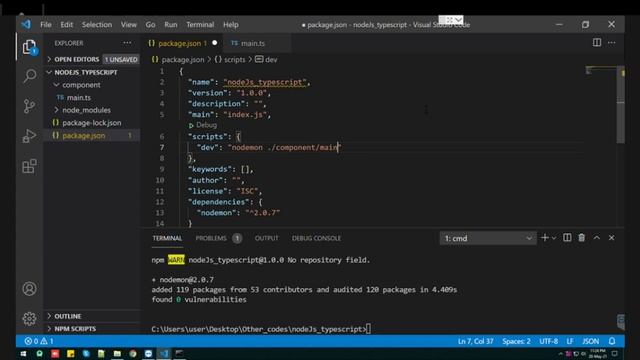Maximize the terminal panel size
Viewport: 640px width, 360px height.
pos(597,238)
